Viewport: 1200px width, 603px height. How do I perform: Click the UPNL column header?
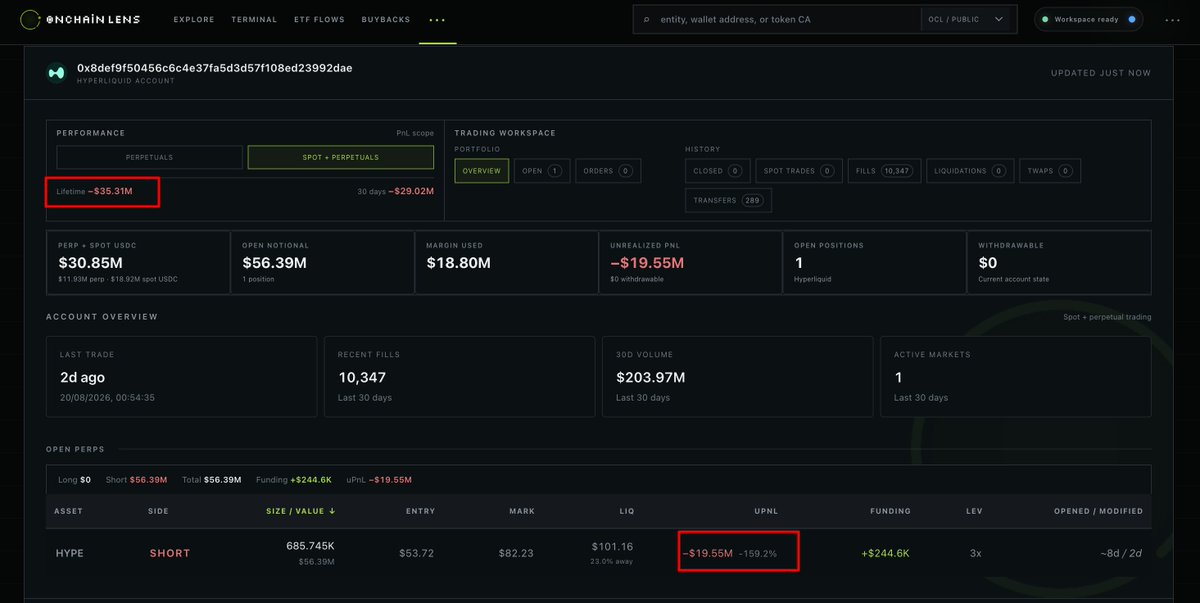[x=766, y=511]
